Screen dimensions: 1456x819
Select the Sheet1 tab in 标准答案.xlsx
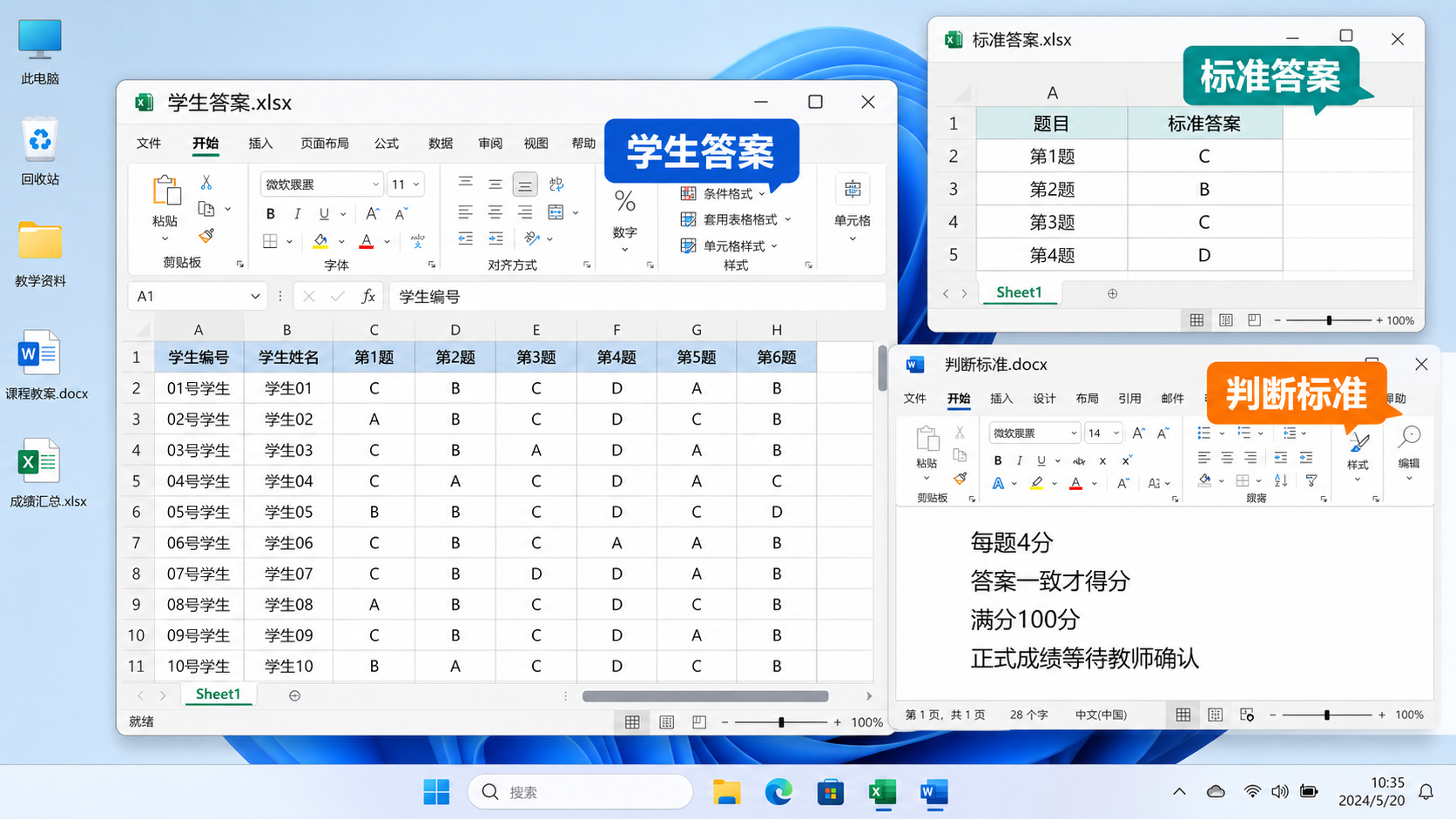(1019, 292)
